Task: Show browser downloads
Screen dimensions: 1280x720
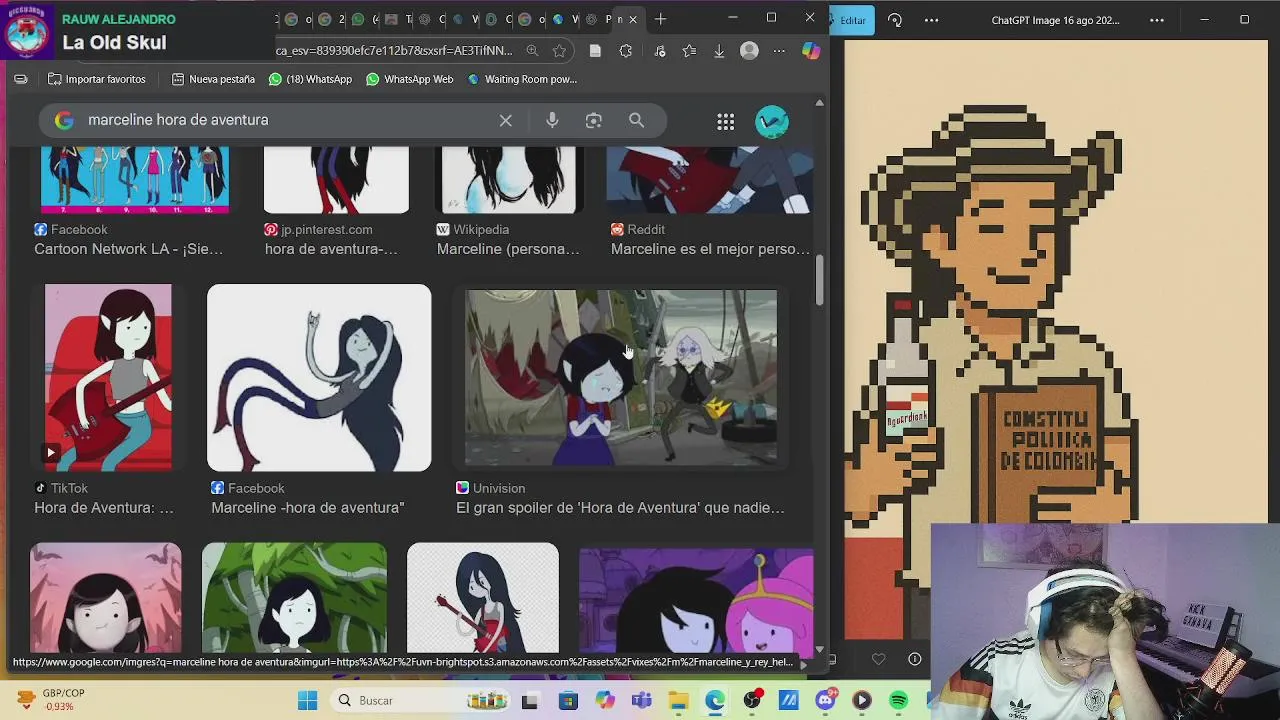Action: pos(719,51)
